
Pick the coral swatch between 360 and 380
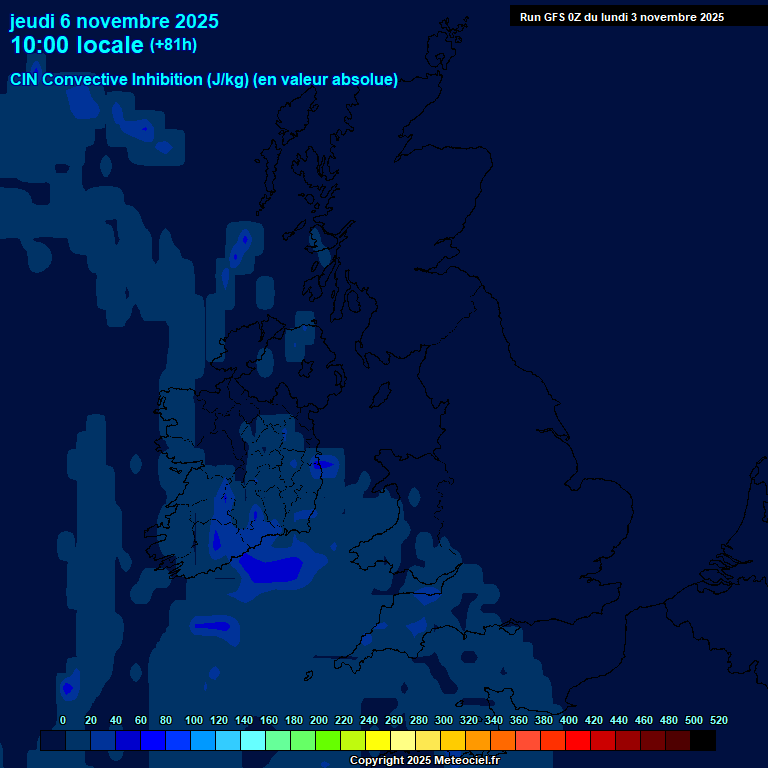point(528,740)
